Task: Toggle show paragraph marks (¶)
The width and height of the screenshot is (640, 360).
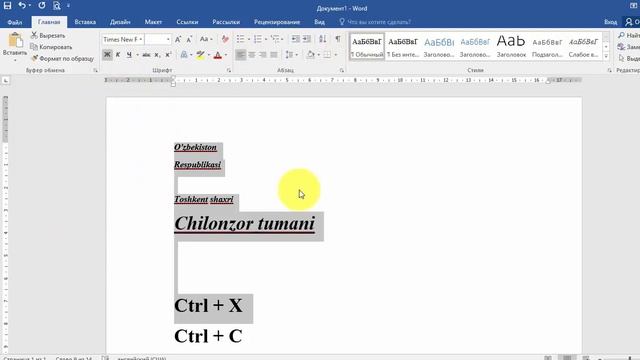Action: (x=338, y=39)
